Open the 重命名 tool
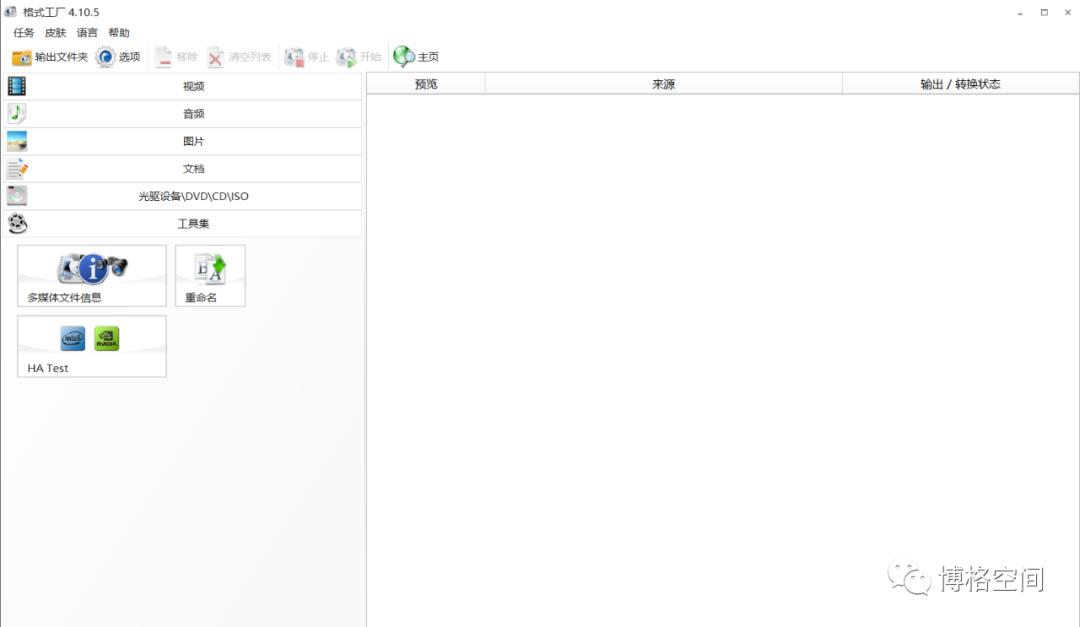Screen dimensions: 1080x627 click(x=210, y=276)
